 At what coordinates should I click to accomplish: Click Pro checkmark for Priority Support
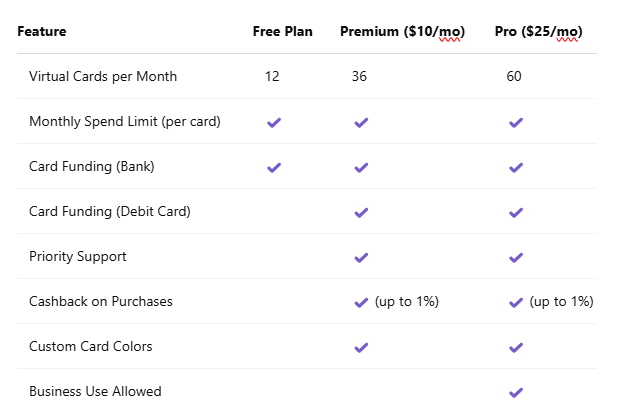click(516, 257)
